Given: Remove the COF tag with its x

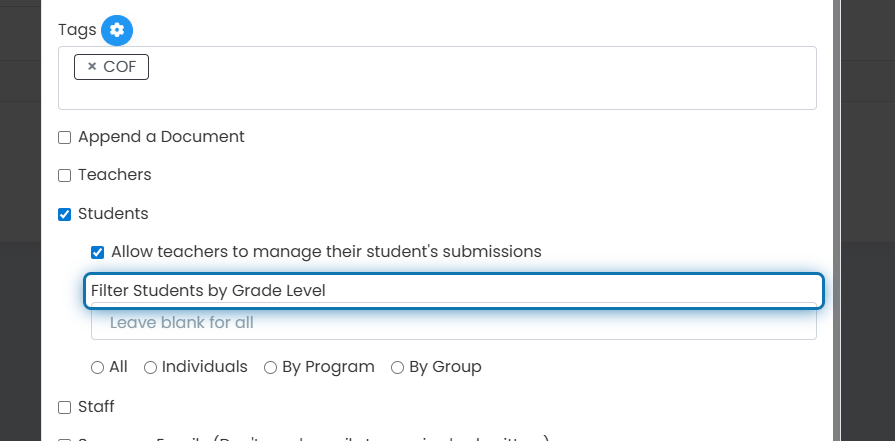Looking at the screenshot, I should (91, 67).
